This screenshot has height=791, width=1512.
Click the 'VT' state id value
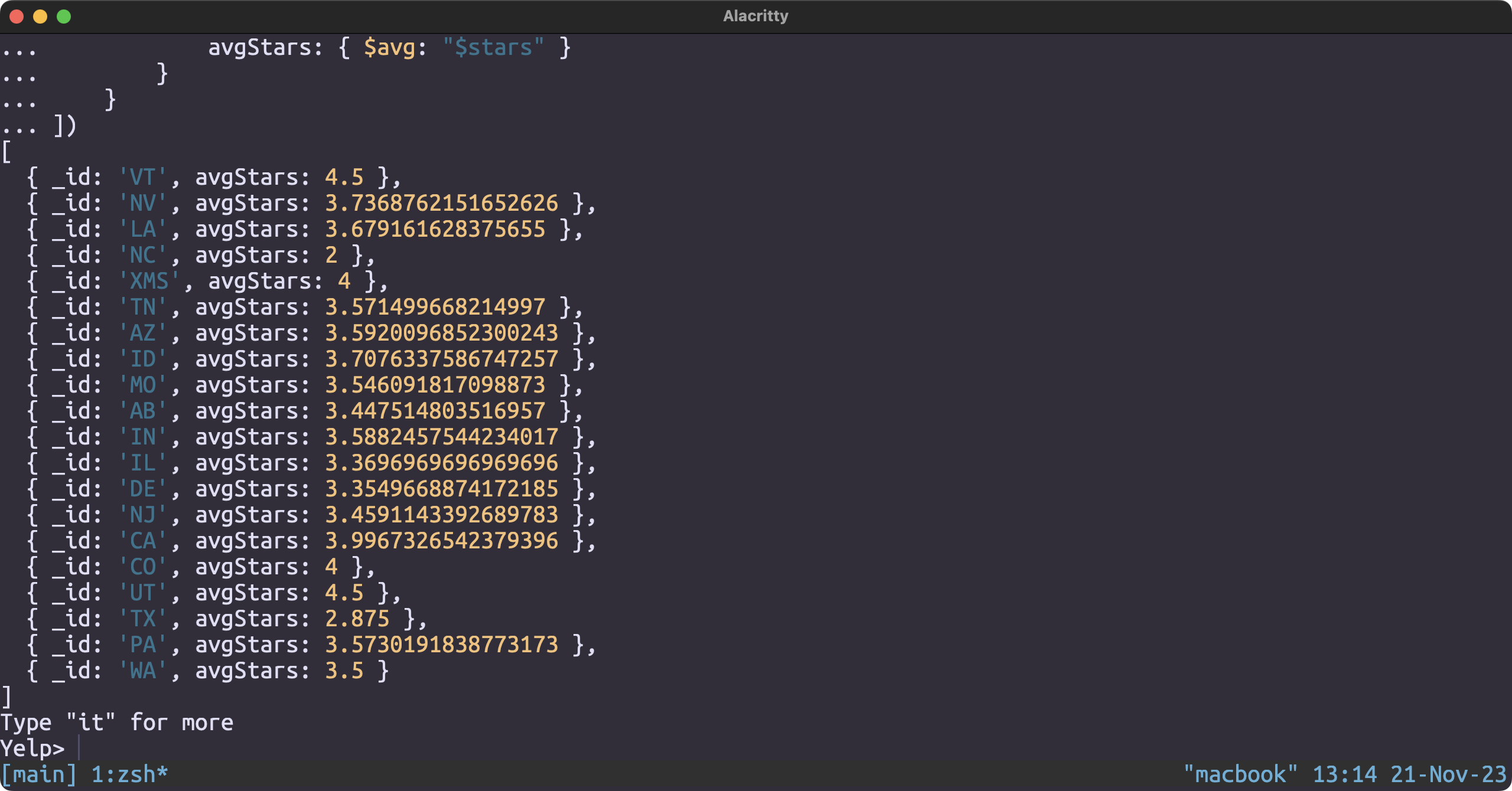[x=142, y=177]
